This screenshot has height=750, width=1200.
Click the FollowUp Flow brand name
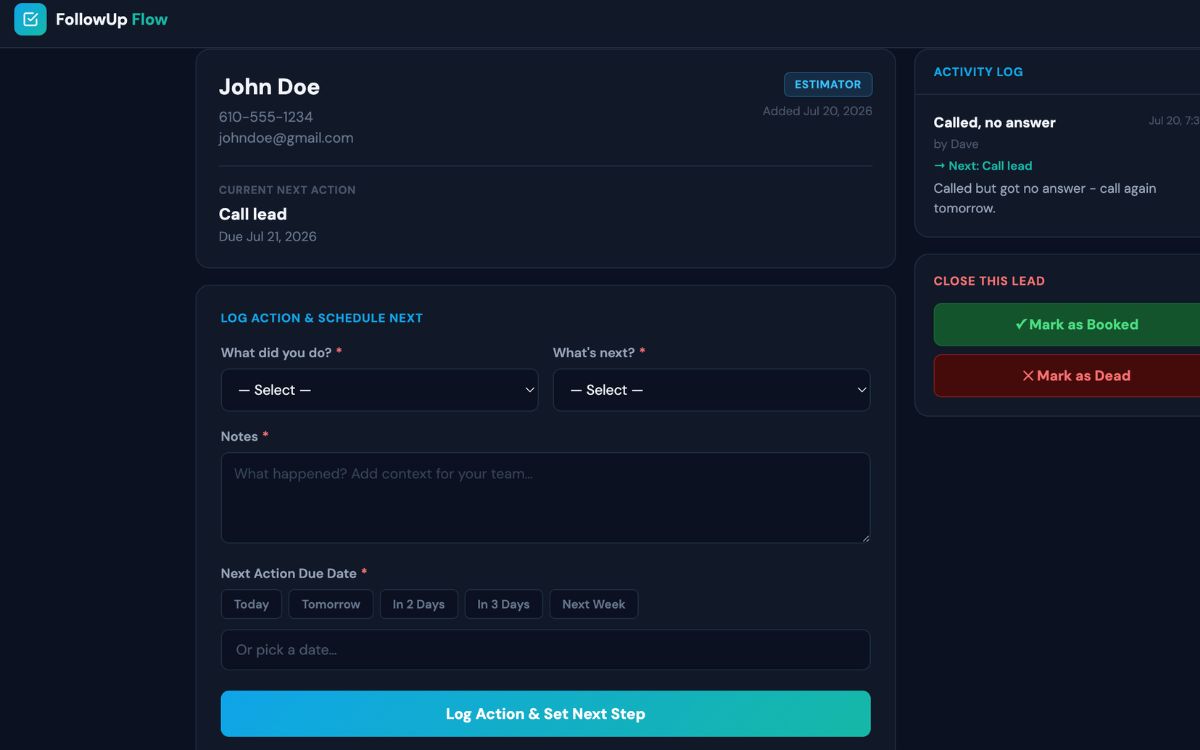click(112, 19)
